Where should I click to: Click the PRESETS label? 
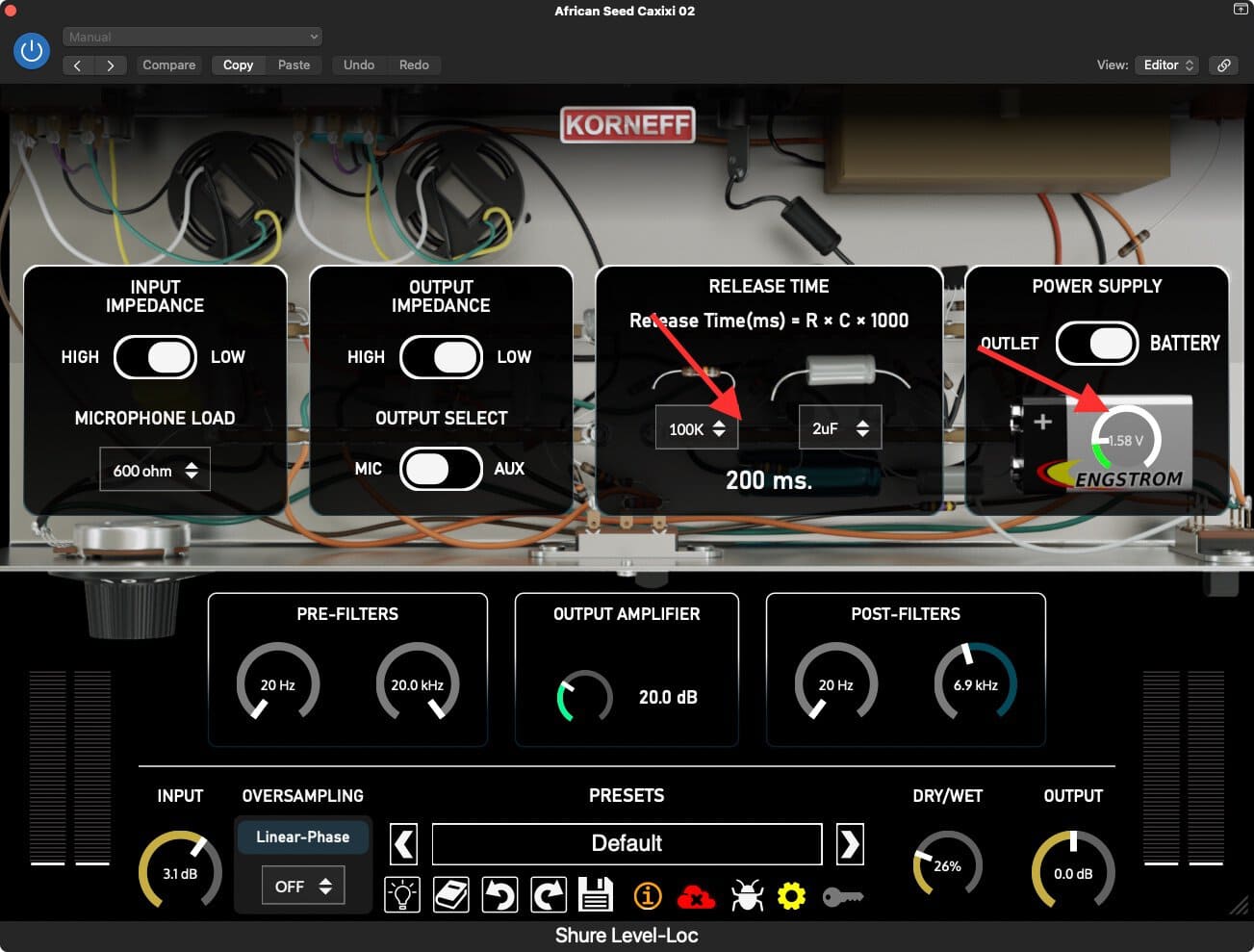click(627, 795)
